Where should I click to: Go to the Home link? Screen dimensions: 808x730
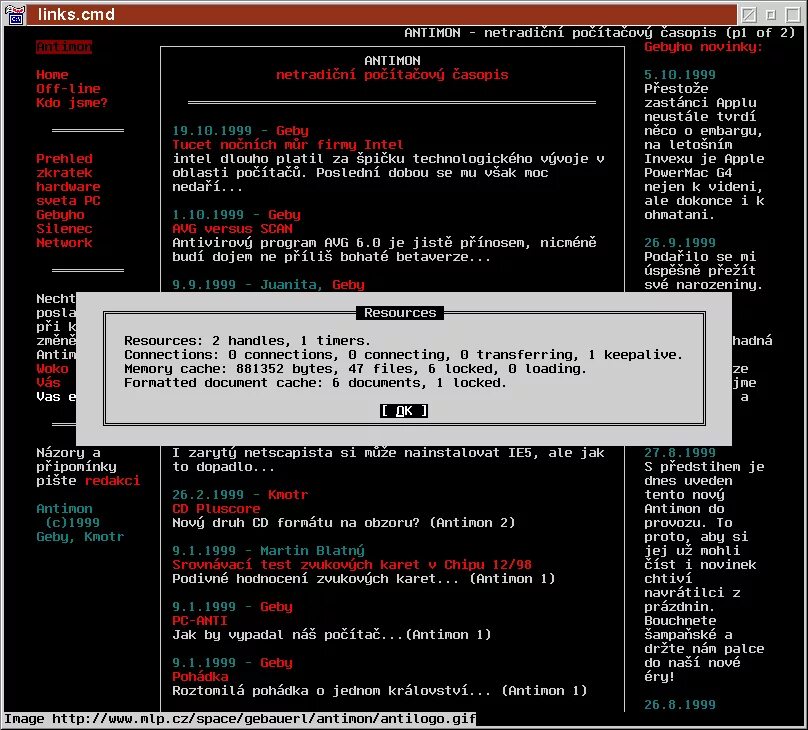[52, 75]
